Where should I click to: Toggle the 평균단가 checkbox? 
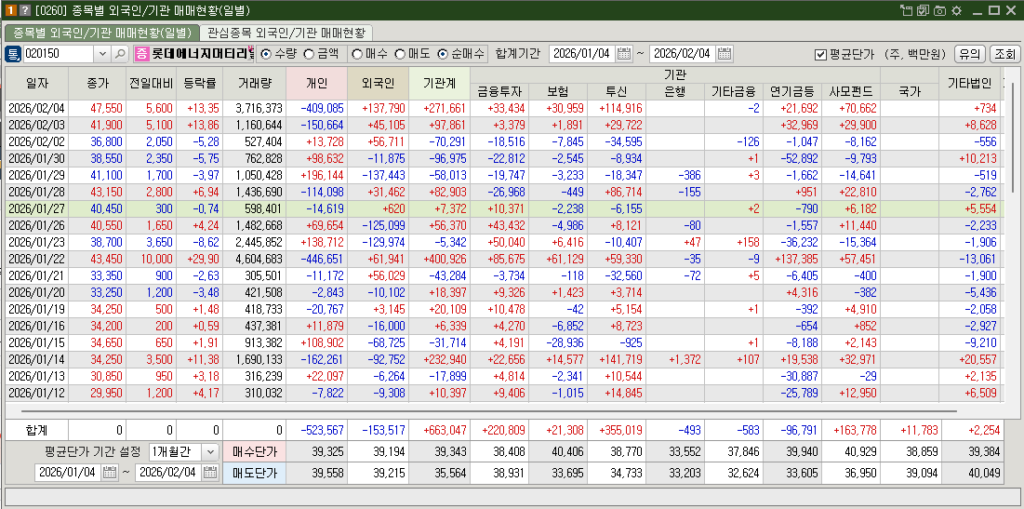coord(822,54)
